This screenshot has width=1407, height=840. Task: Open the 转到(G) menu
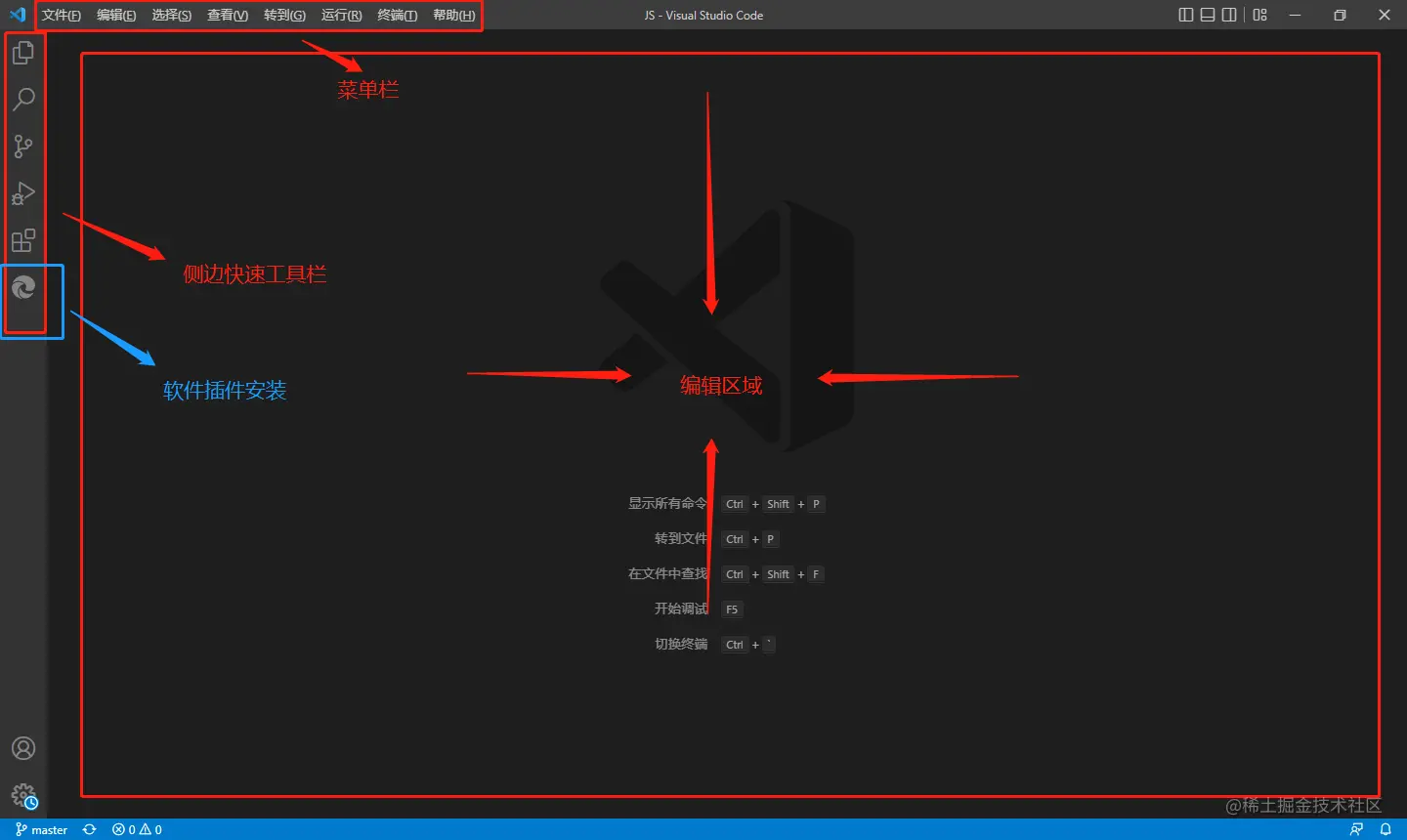(x=284, y=15)
